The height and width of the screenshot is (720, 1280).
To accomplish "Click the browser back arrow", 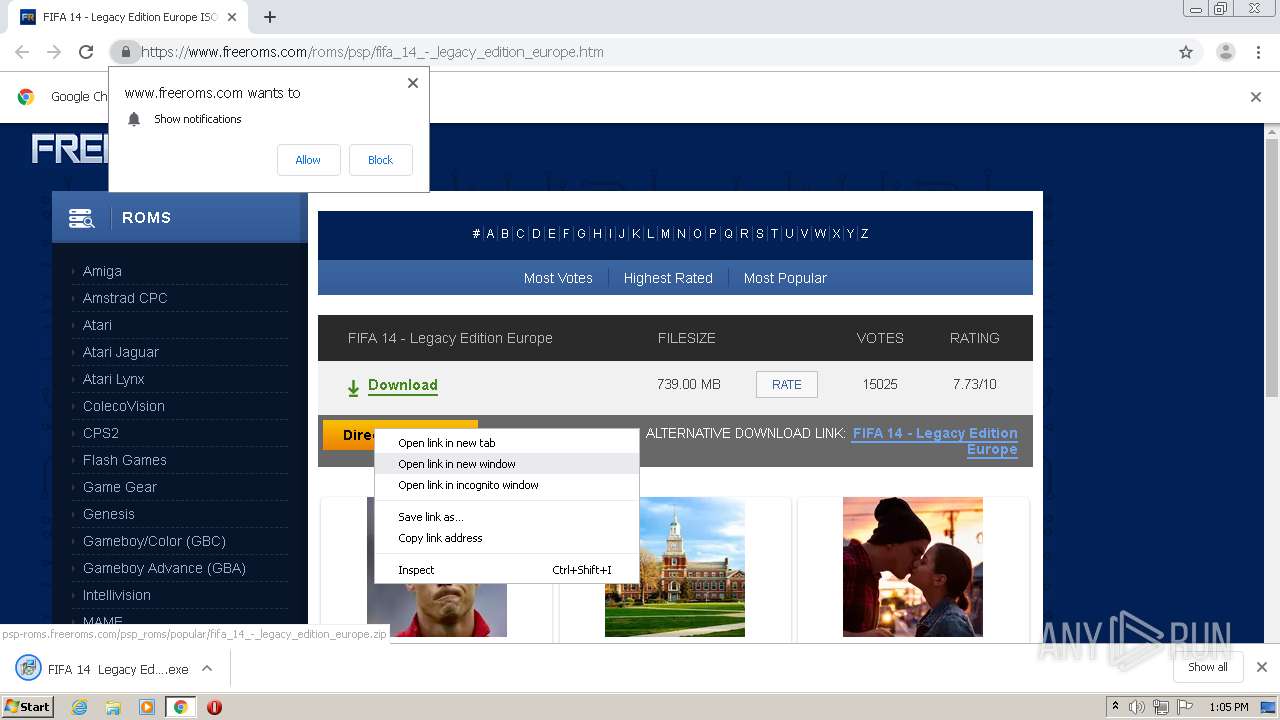I will [22, 52].
